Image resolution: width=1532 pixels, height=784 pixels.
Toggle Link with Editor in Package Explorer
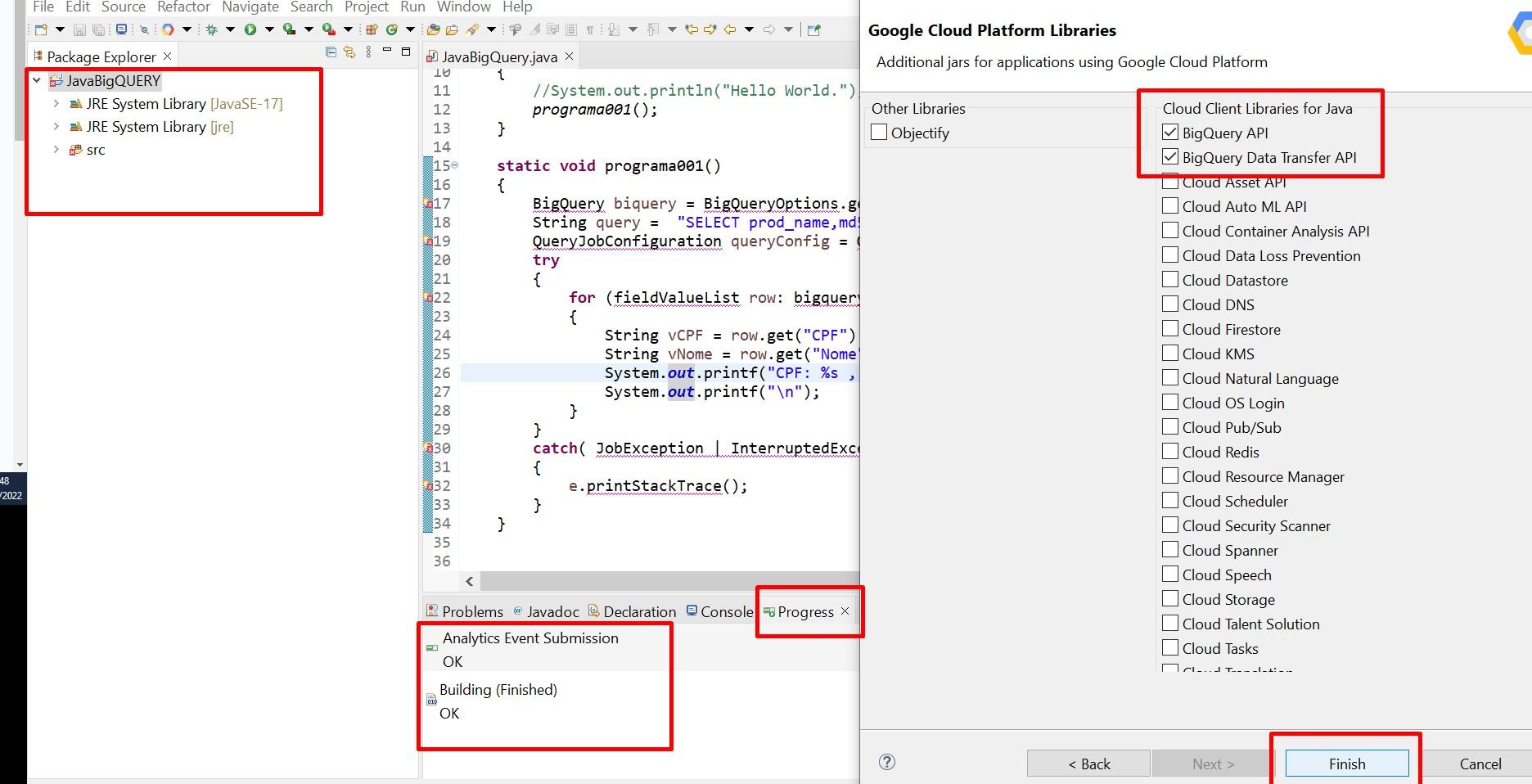[349, 52]
